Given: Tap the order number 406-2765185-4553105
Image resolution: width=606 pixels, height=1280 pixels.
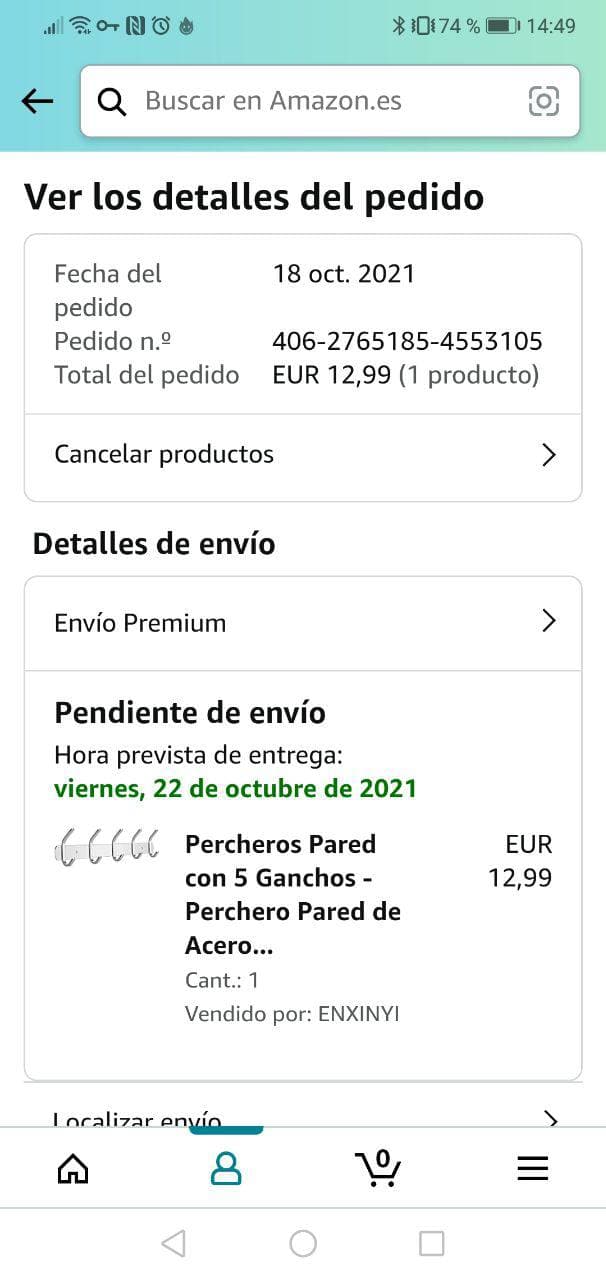Looking at the screenshot, I should click(x=407, y=341).
